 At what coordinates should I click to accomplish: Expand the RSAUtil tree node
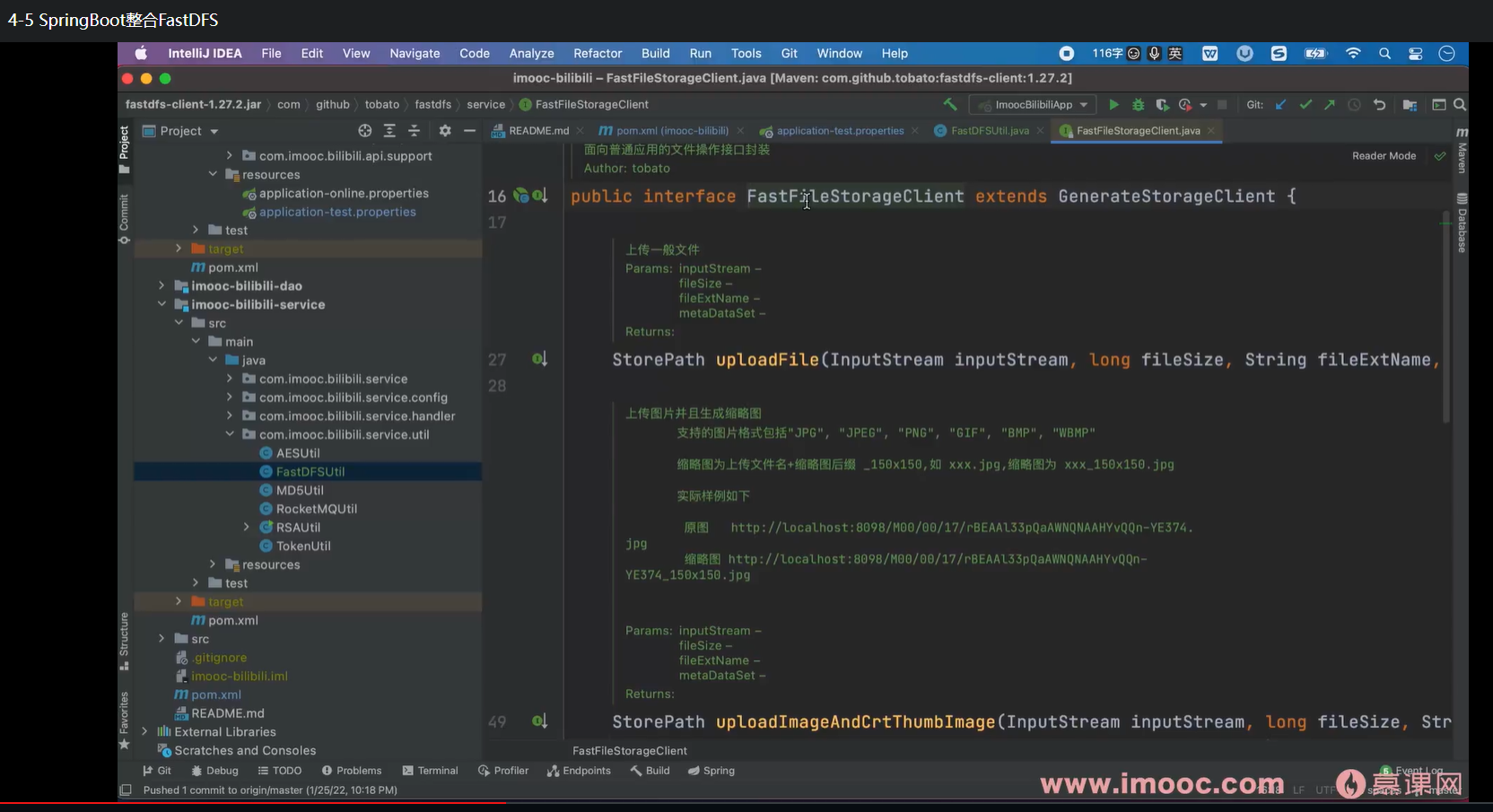[247, 528]
